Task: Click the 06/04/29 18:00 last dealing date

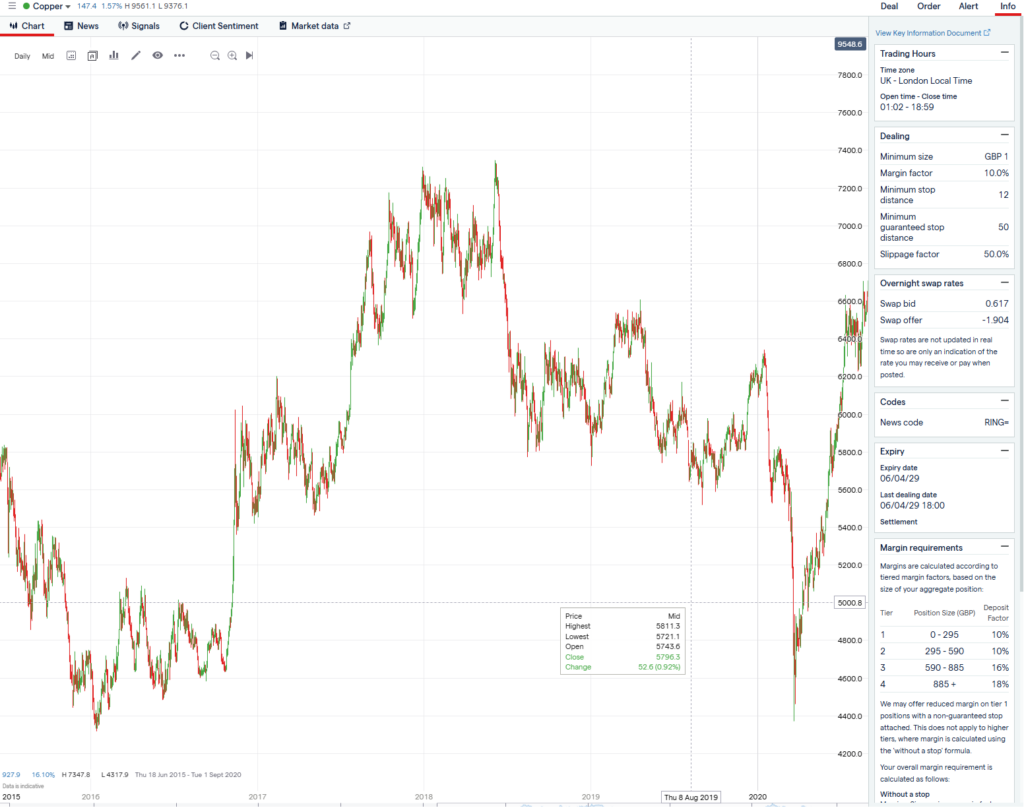Action: point(912,506)
